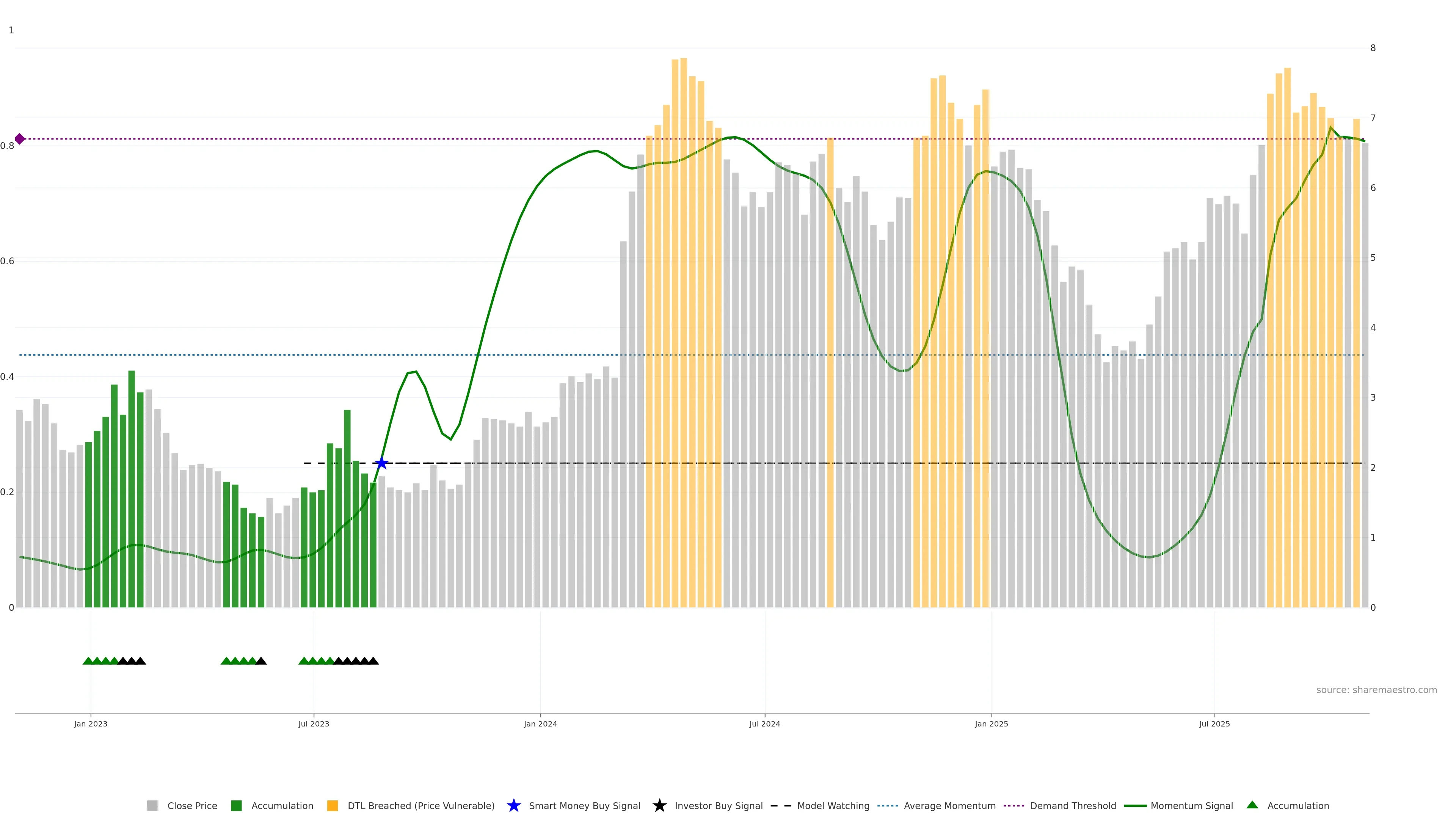Click the Model Watching dashed line legend icon

[781, 805]
